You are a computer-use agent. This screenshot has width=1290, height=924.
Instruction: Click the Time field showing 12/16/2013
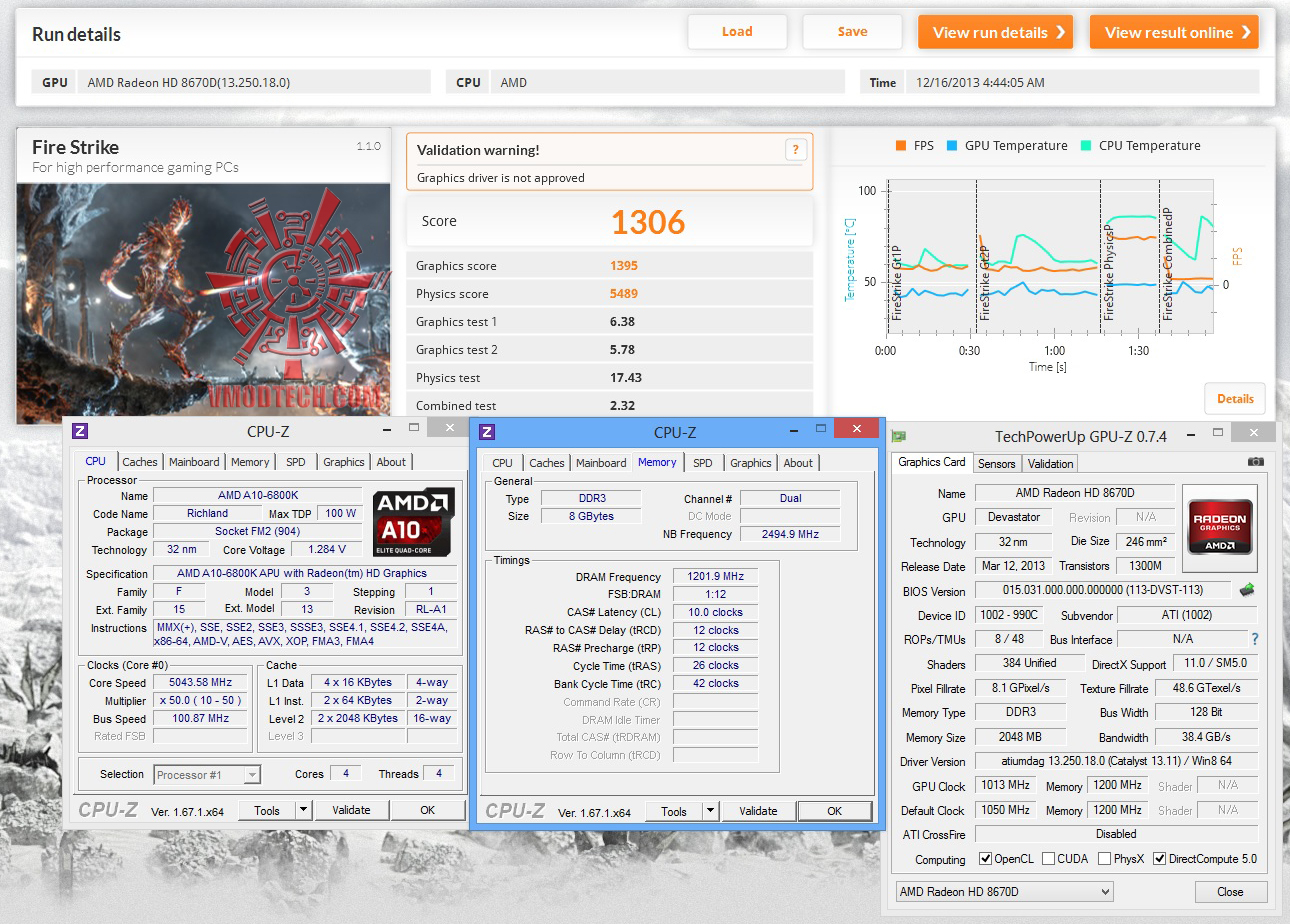coord(1081,82)
